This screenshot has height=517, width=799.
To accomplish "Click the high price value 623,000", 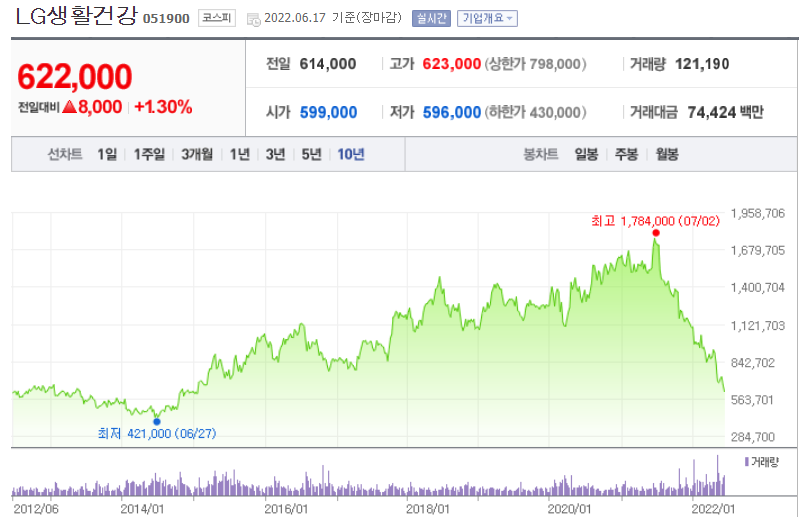I will click(x=451, y=64).
